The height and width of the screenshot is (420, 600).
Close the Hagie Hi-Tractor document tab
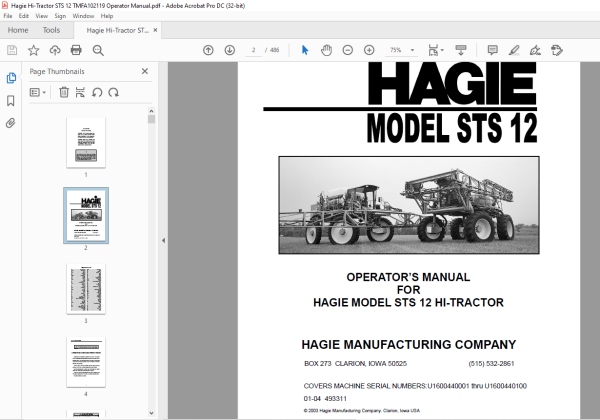[x=155, y=30]
